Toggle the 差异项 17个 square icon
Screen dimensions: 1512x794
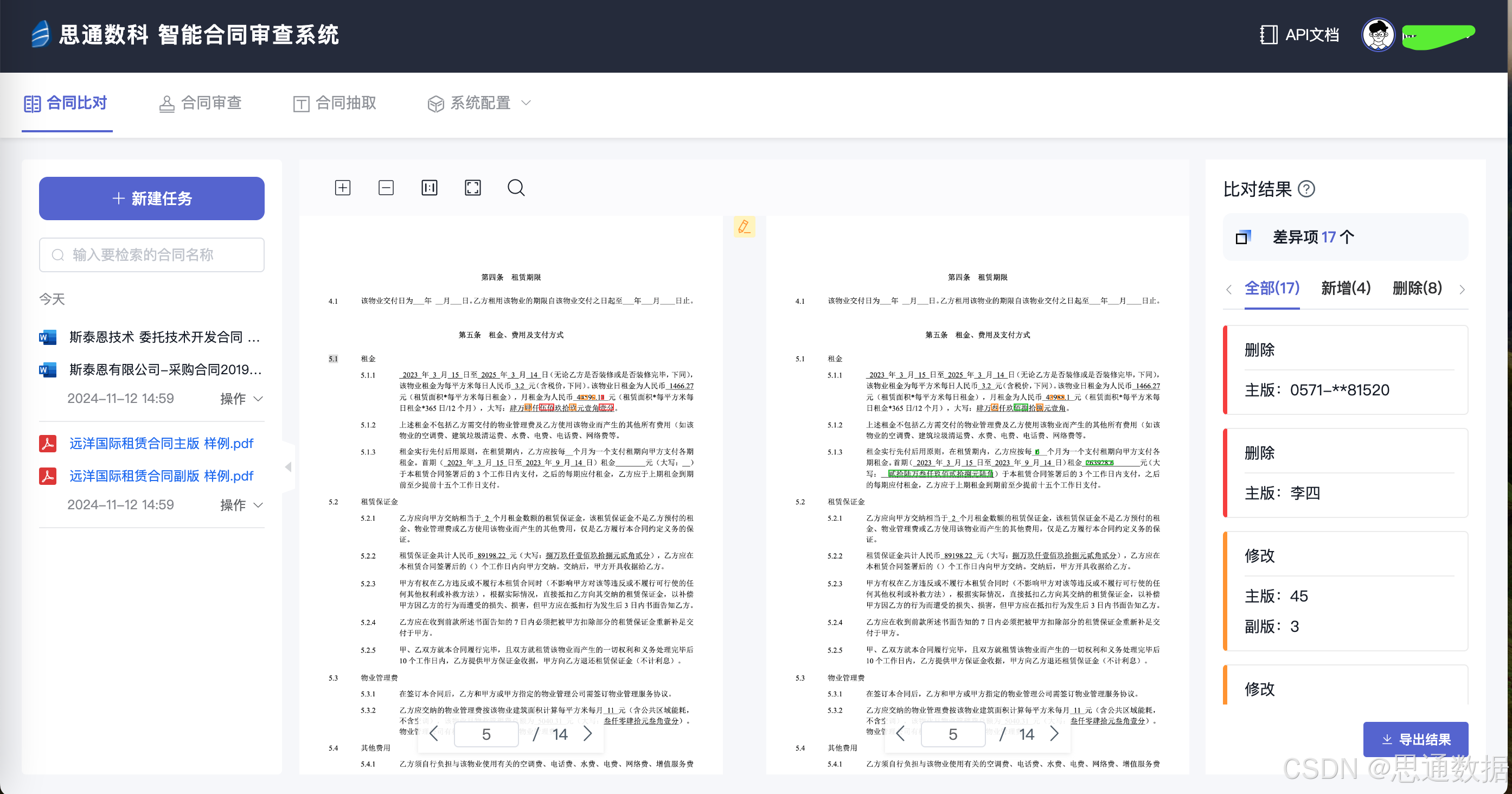coord(1242,237)
